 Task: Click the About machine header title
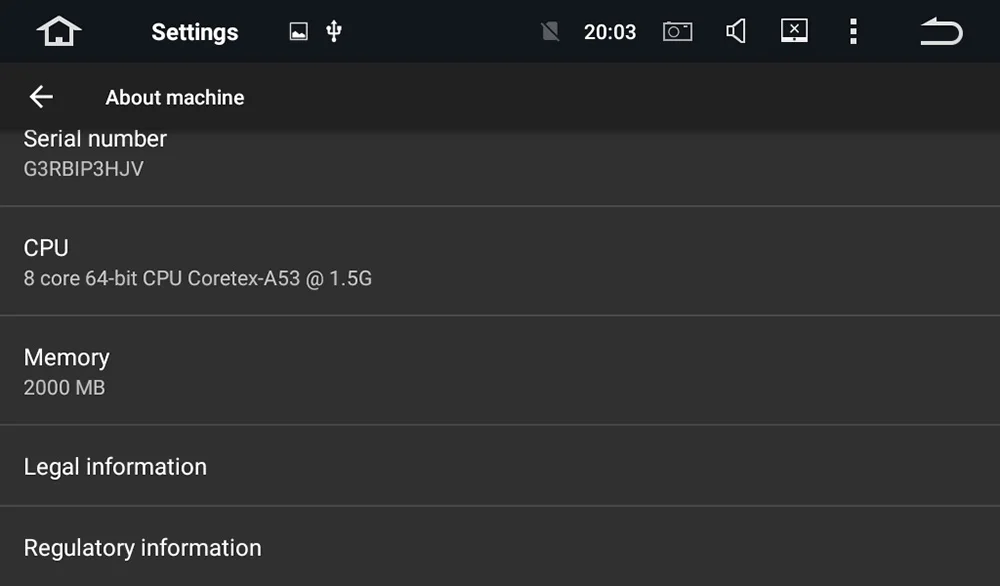pyautogui.click(x=175, y=97)
